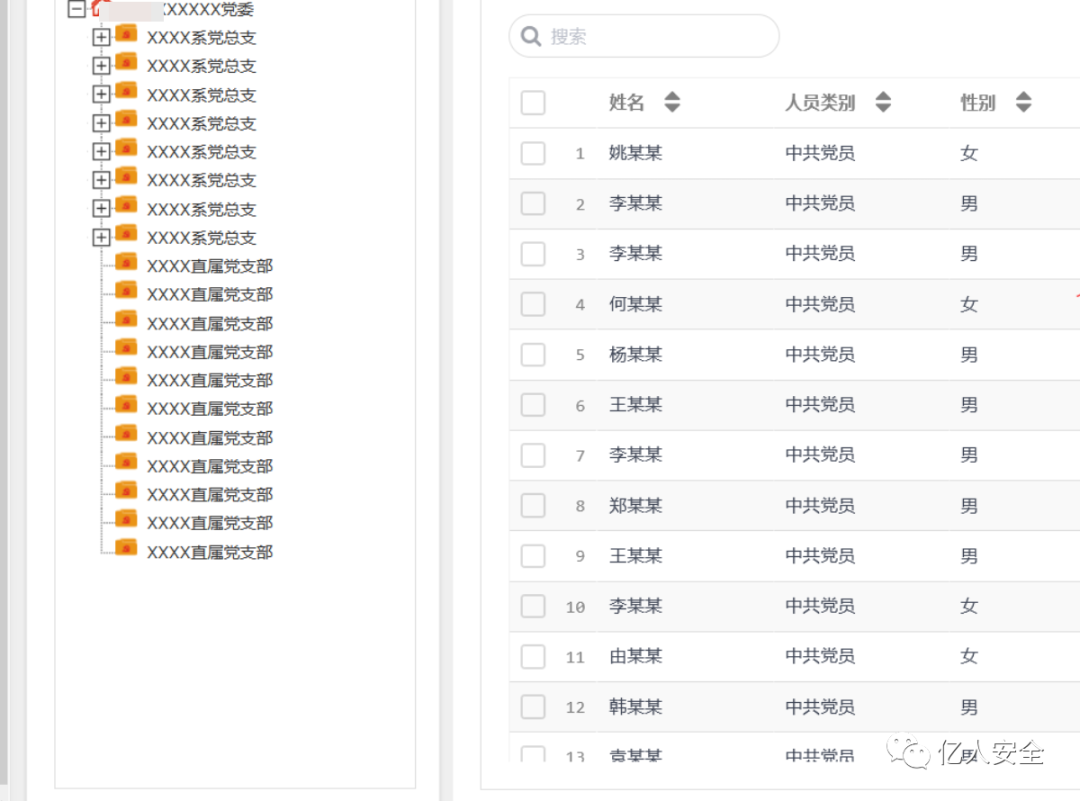Select the second XXXX直属党支部 tree item
Viewport: 1080px width, 801px height.
pyautogui.click(x=210, y=294)
